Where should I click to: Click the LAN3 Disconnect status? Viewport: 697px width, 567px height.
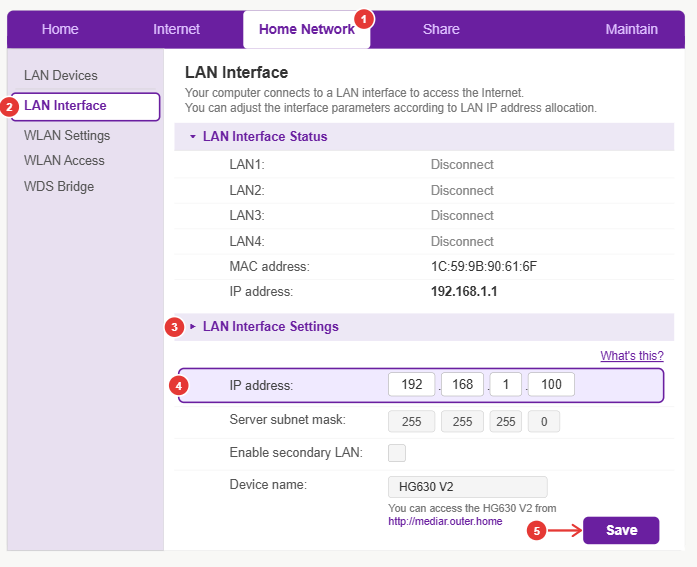tap(462, 216)
